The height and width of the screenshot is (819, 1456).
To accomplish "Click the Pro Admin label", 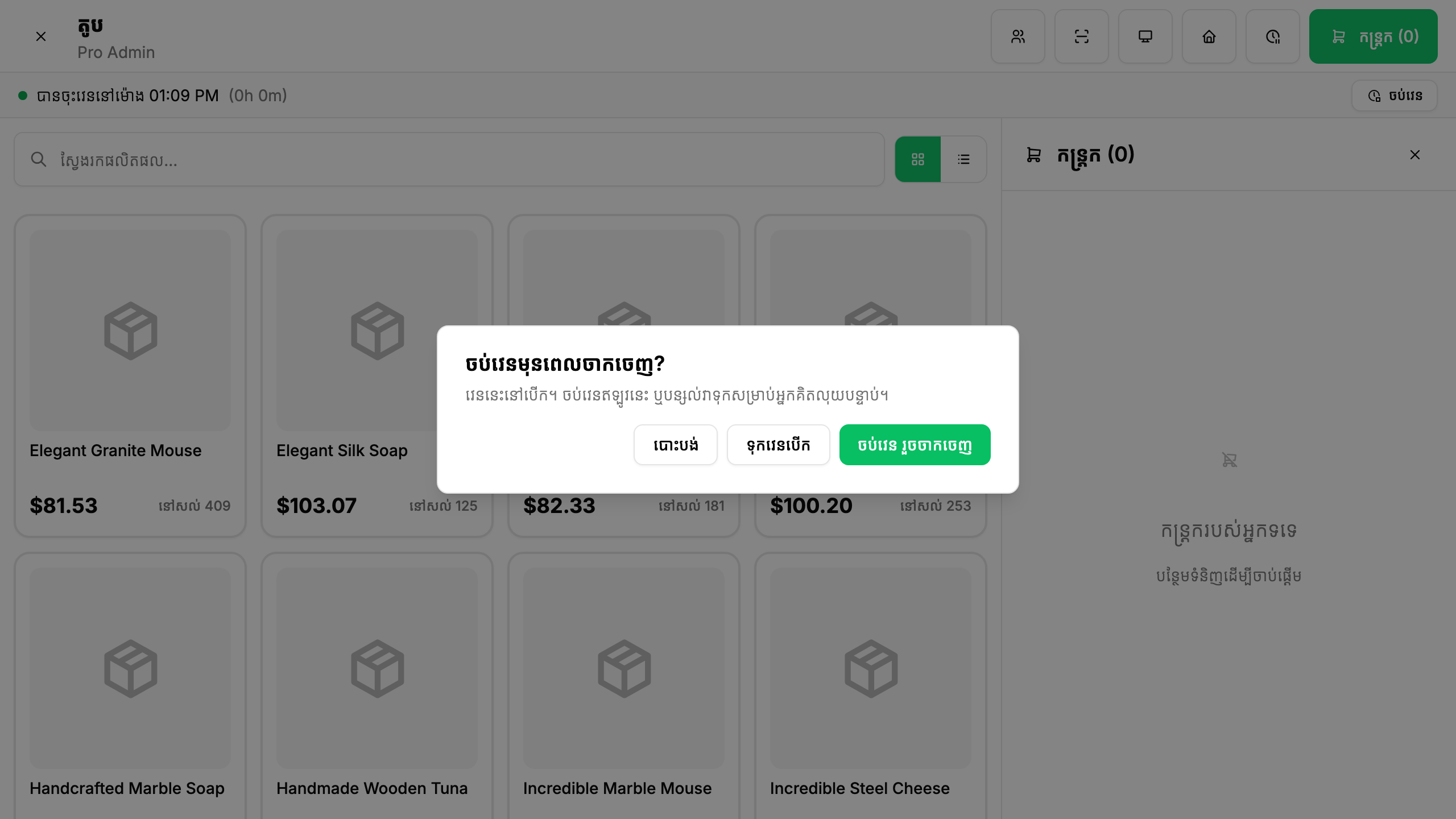I will pos(116,52).
